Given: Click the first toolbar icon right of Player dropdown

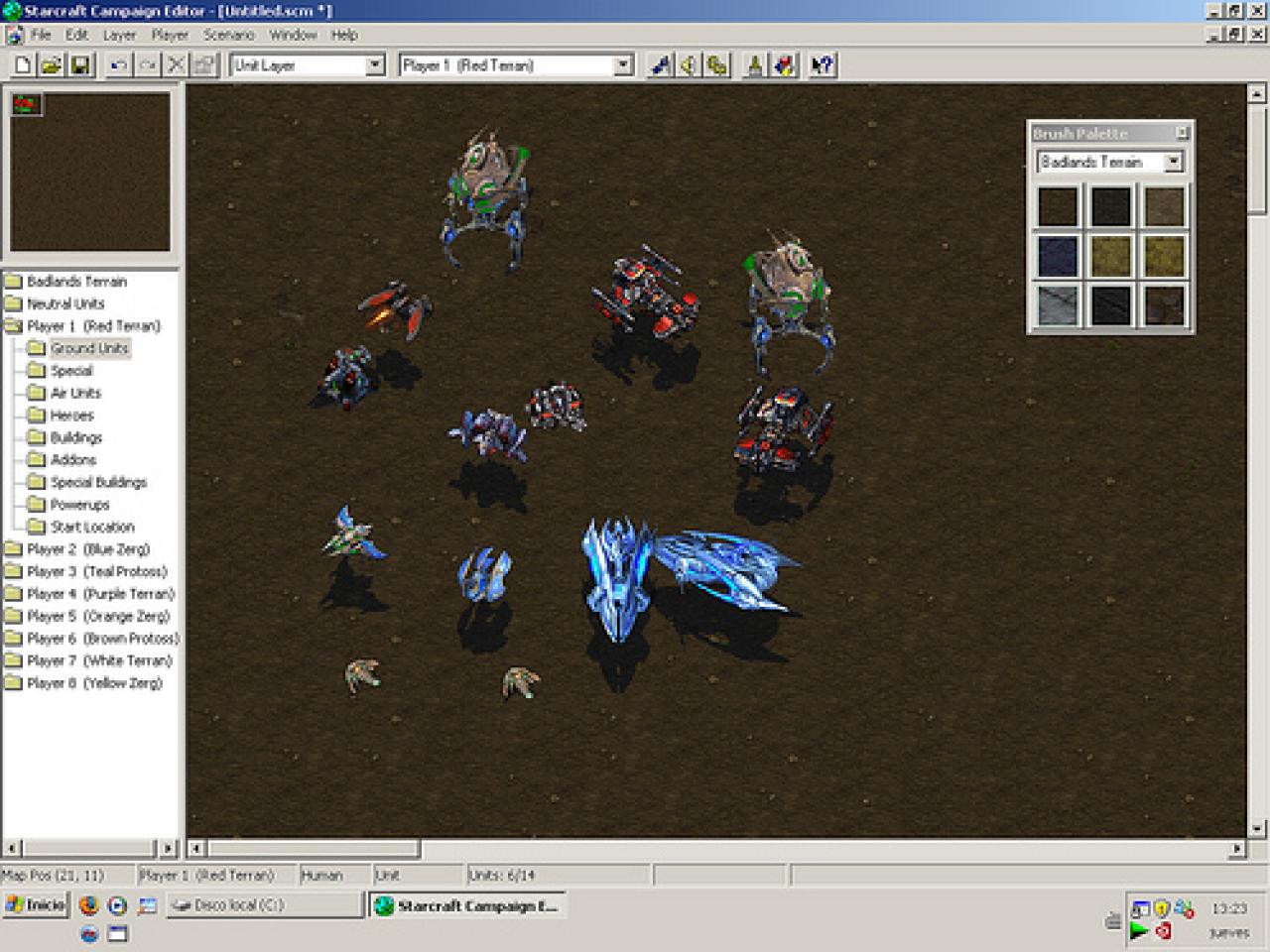Looking at the screenshot, I should (x=660, y=65).
